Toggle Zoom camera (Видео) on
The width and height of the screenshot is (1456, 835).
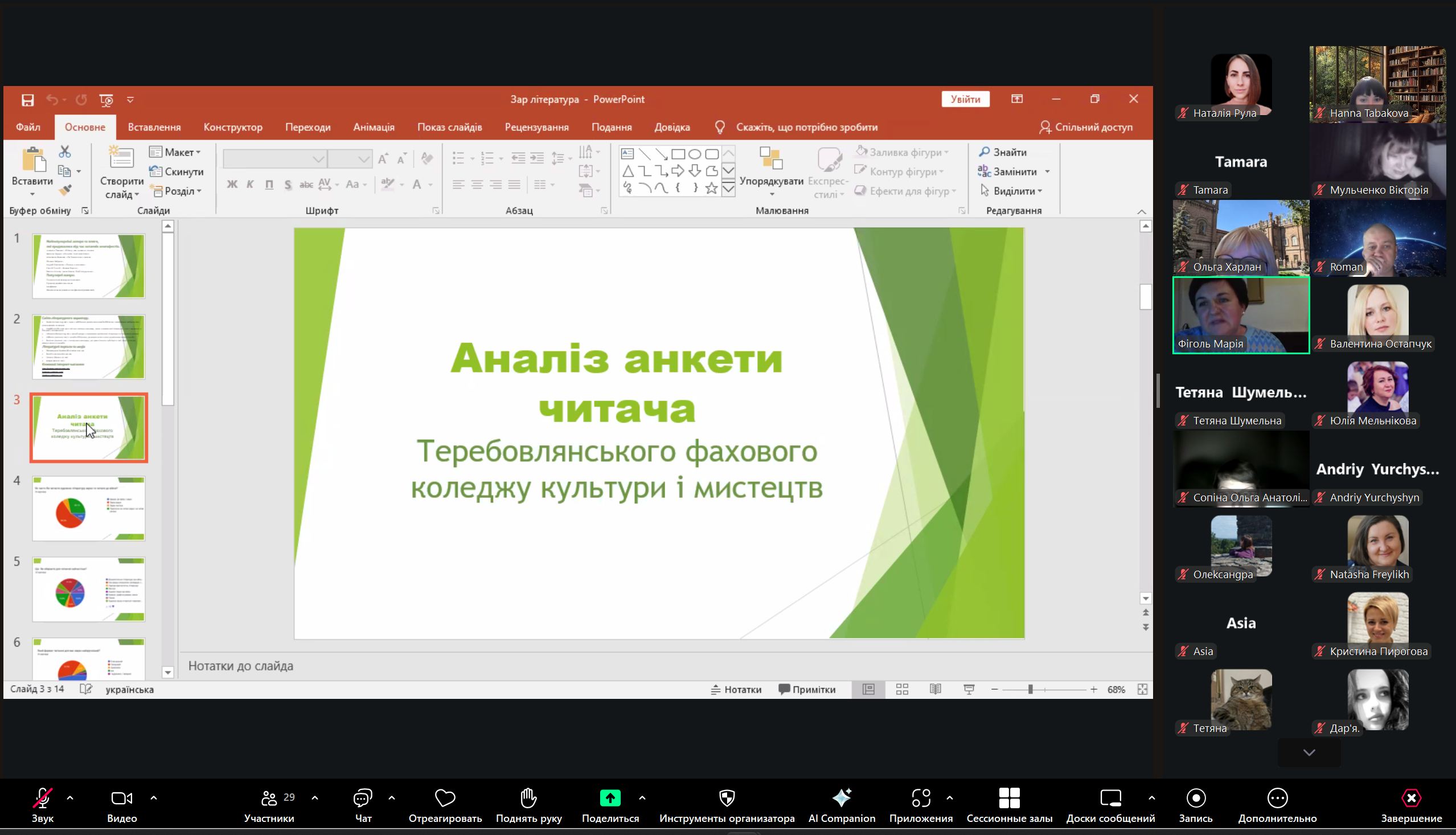coord(121,798)
